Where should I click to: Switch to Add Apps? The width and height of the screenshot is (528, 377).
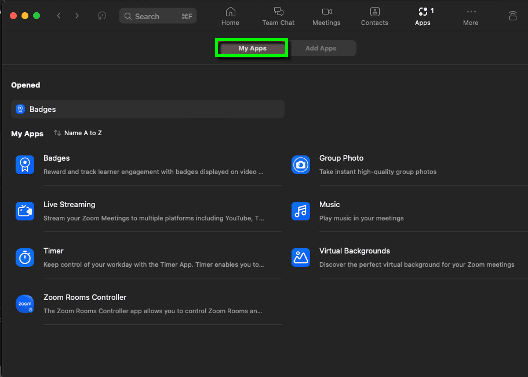(x=321, y=48)
